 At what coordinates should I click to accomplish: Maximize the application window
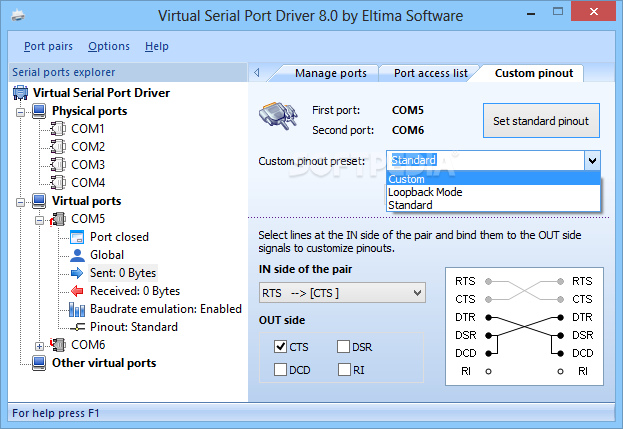pyautogui.click(x=558, y=12)
